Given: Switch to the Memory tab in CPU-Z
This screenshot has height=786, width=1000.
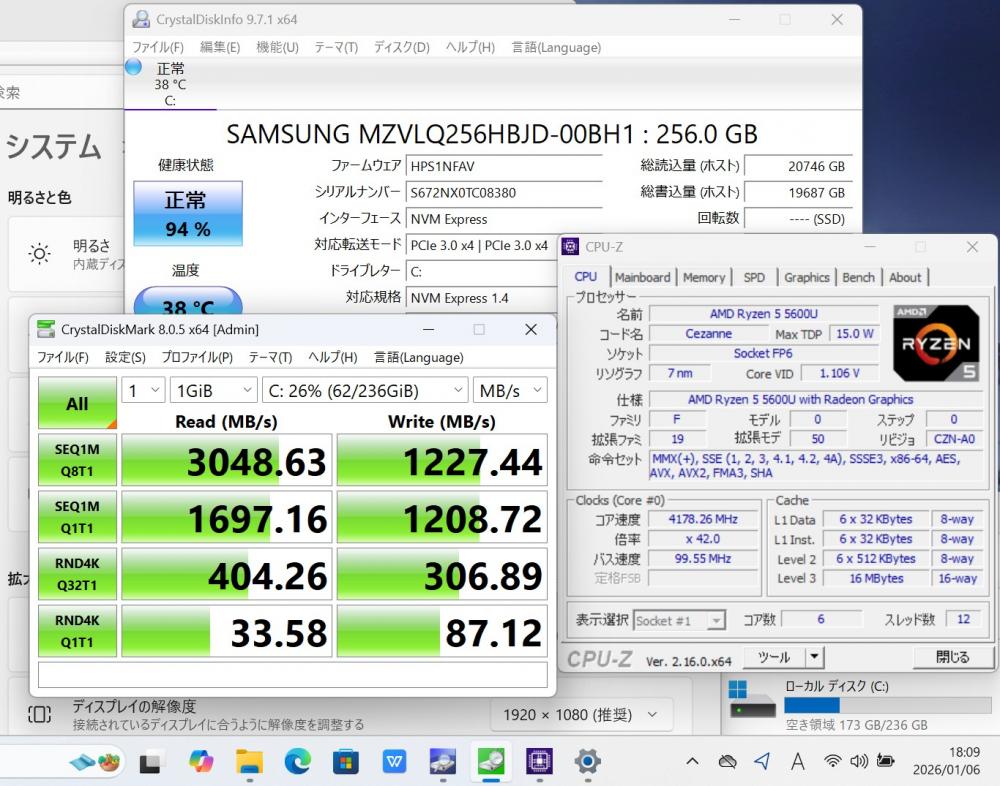Looking at the screenshot, I should [x=704, y=277].
